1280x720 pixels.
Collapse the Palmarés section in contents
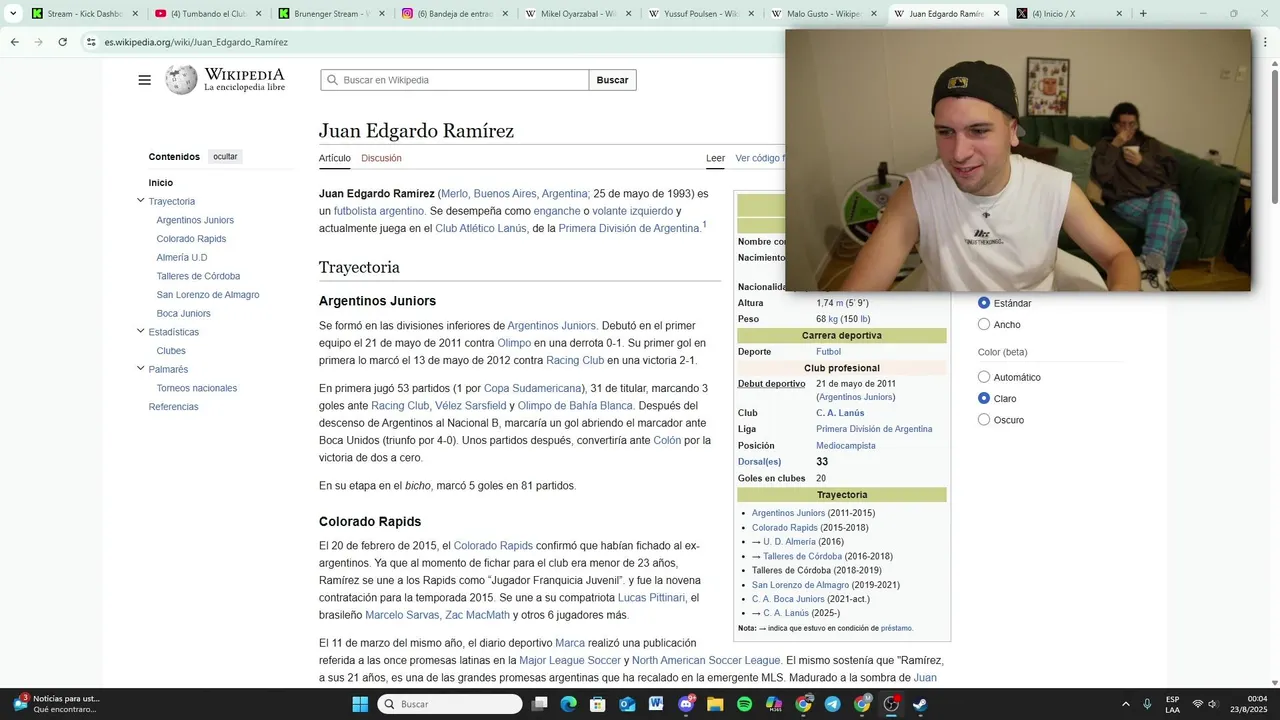pyautogui.click(x=140, y=368)
